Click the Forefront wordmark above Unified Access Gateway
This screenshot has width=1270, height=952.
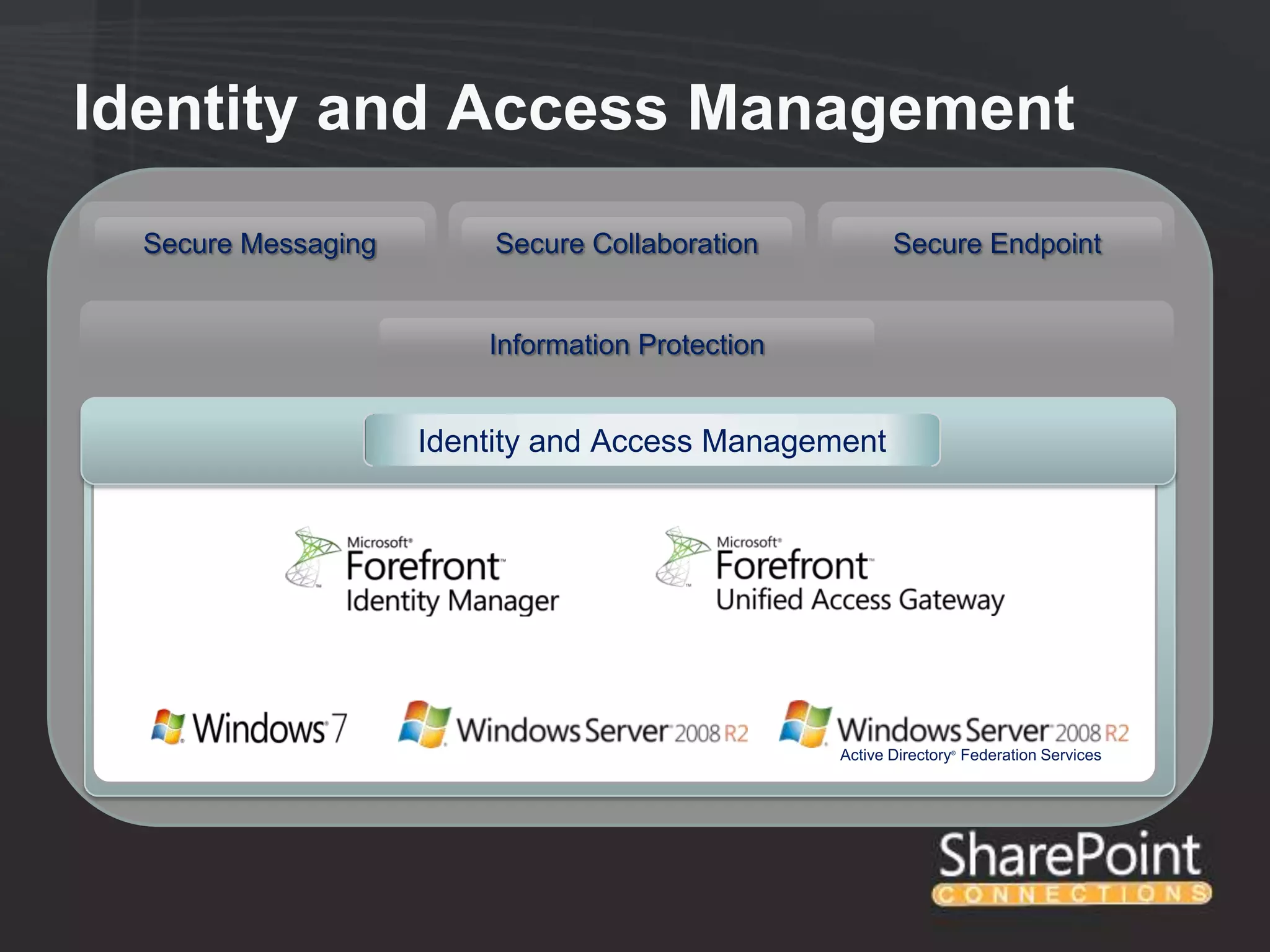[x=794, y=565]
